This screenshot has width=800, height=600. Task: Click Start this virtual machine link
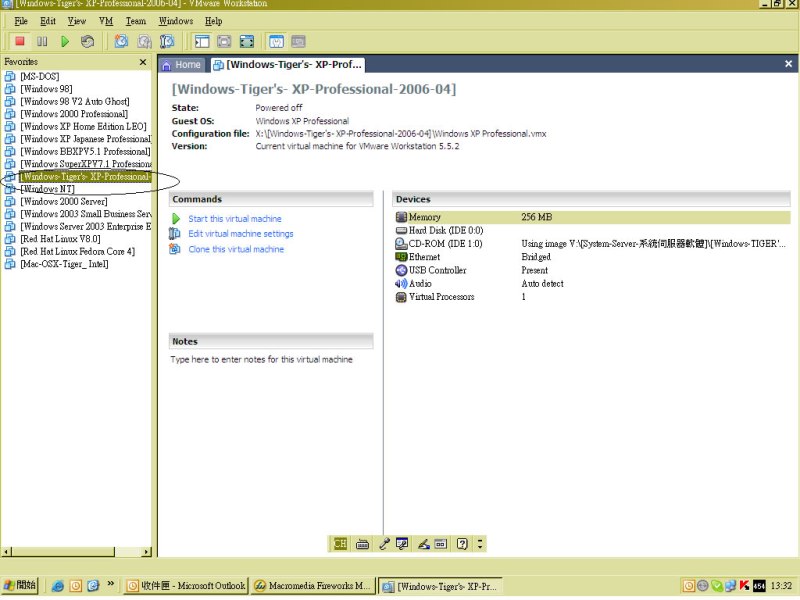tap(235, 219)
